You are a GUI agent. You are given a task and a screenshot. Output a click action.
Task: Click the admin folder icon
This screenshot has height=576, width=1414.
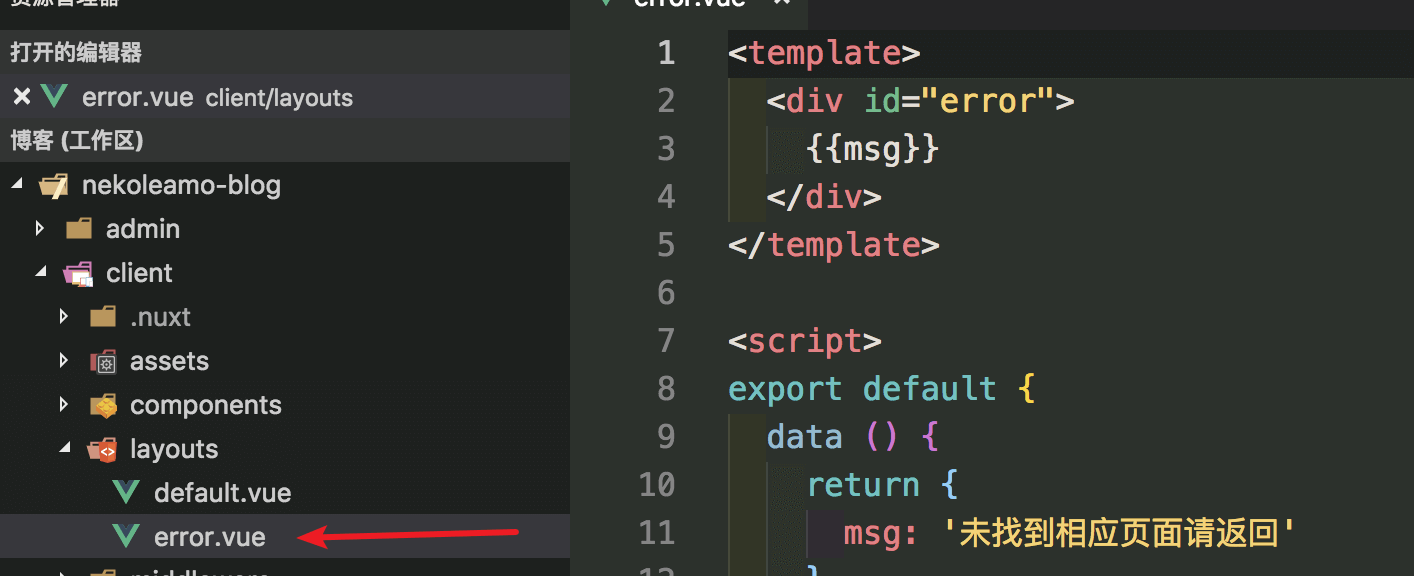79,229
